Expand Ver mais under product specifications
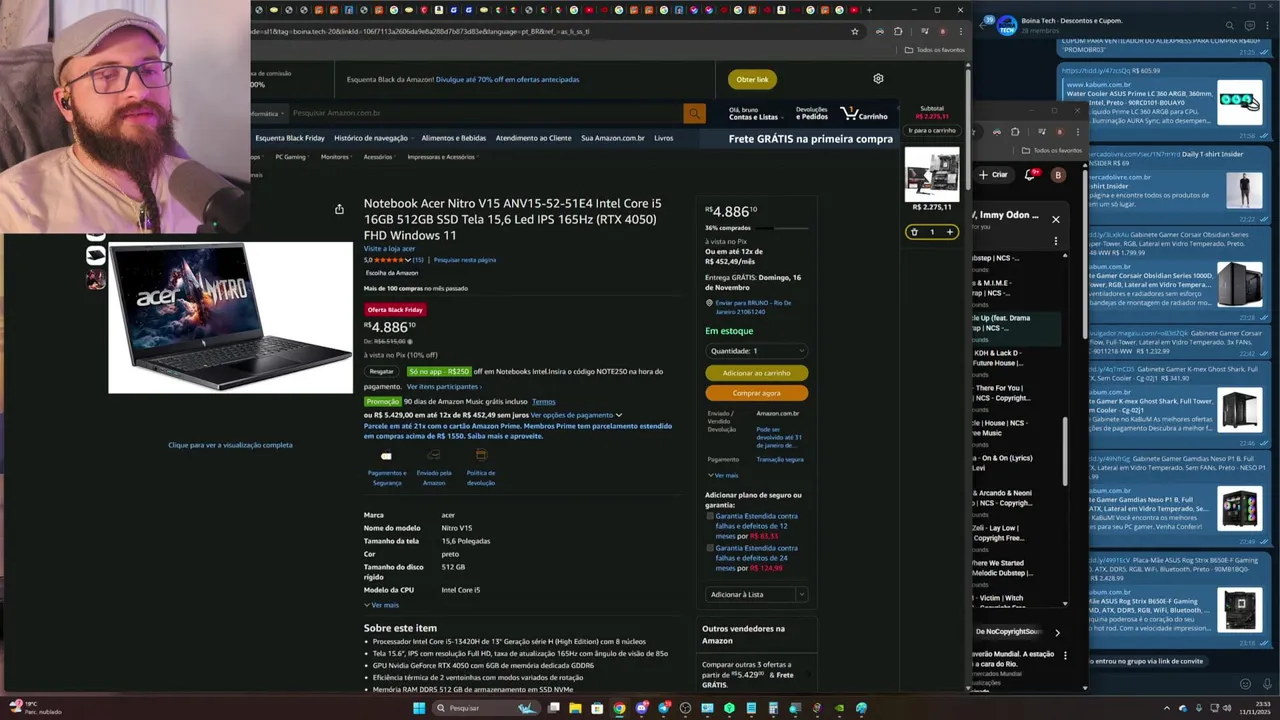Screen dimensions: 1280x720 pos(382,605)
